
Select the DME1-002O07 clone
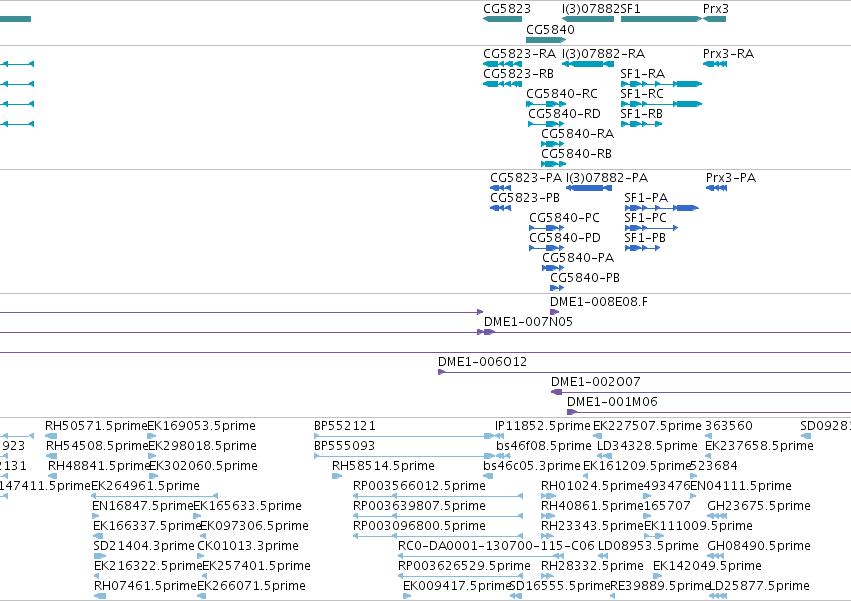coord(595,382)
